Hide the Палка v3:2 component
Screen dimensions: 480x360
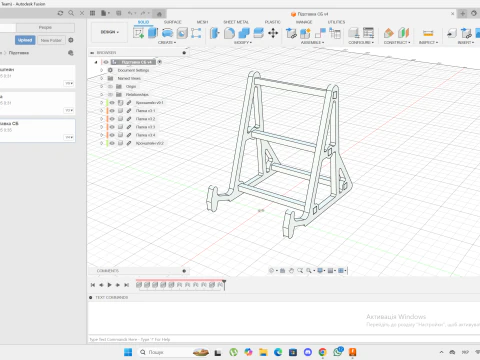point(112,119)
